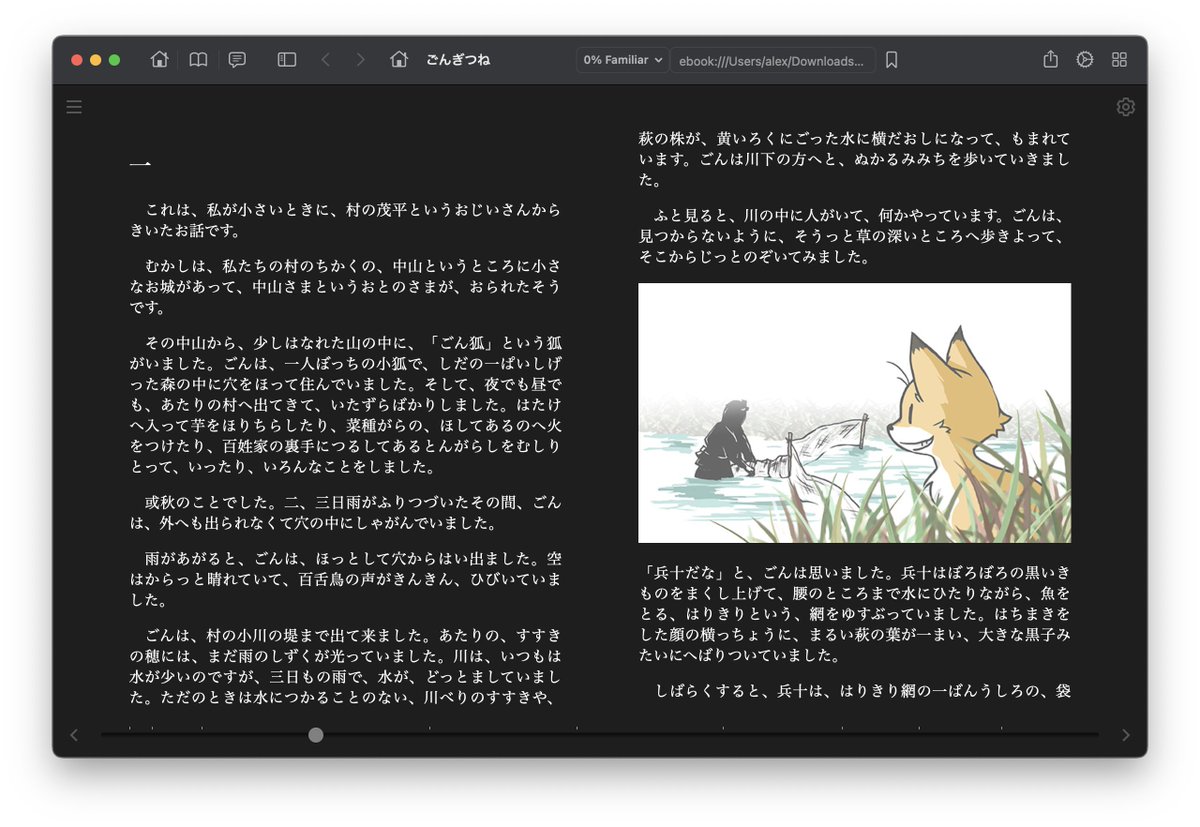Image resolution: width=1200 pixels, height=827 pixels.
Task: Open the home screen icon in toolbar
Action: (x=159, y=59)
